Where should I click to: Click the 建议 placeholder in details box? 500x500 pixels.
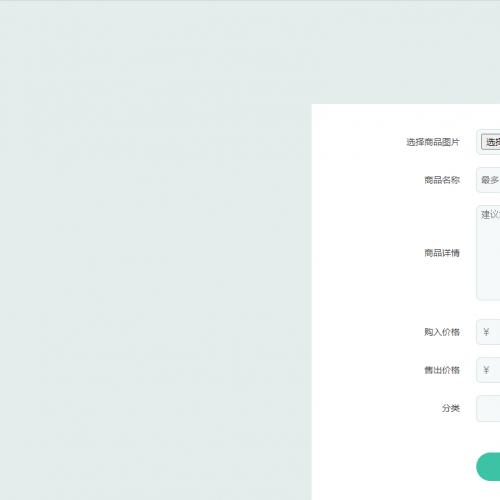tap(490, 214)
